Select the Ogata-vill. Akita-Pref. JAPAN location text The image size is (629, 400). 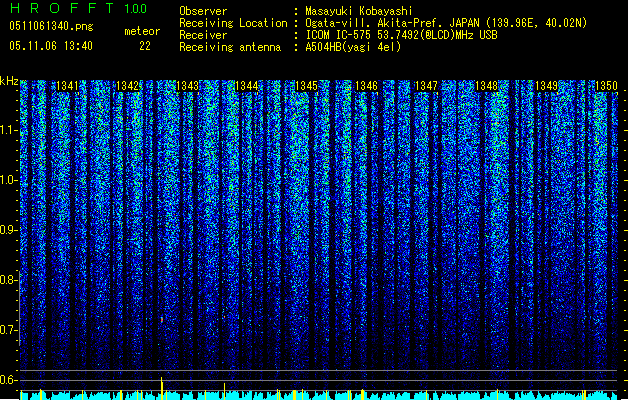pos(446,23)
